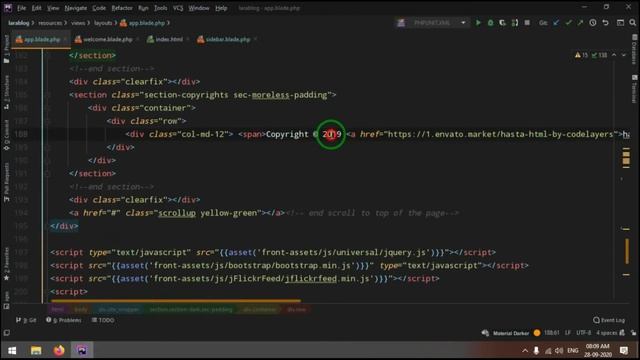The image size is (640, 360).
Task: Close the app.blade.php tab
Action: 65,40
